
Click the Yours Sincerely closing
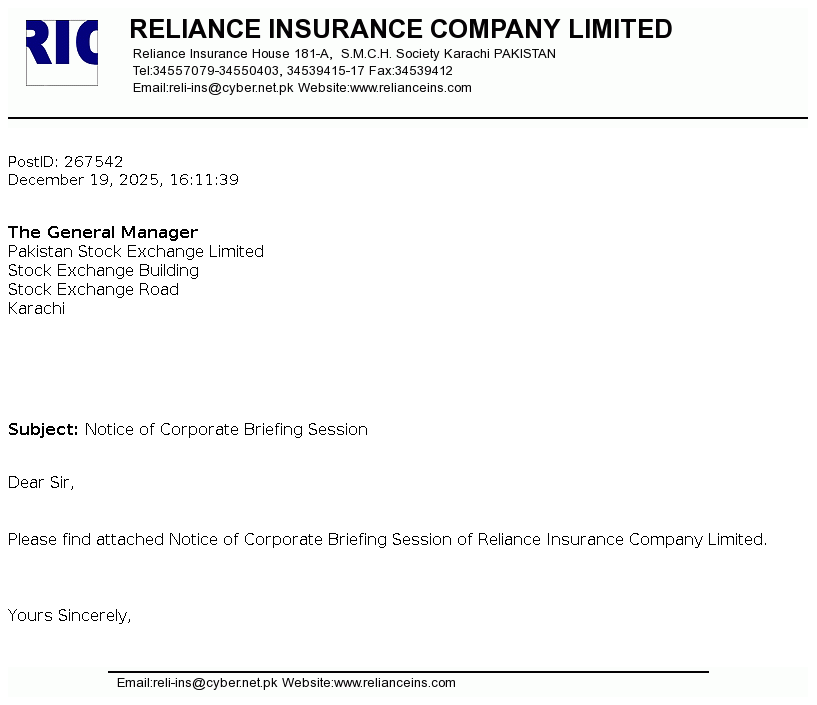point(70,616)
